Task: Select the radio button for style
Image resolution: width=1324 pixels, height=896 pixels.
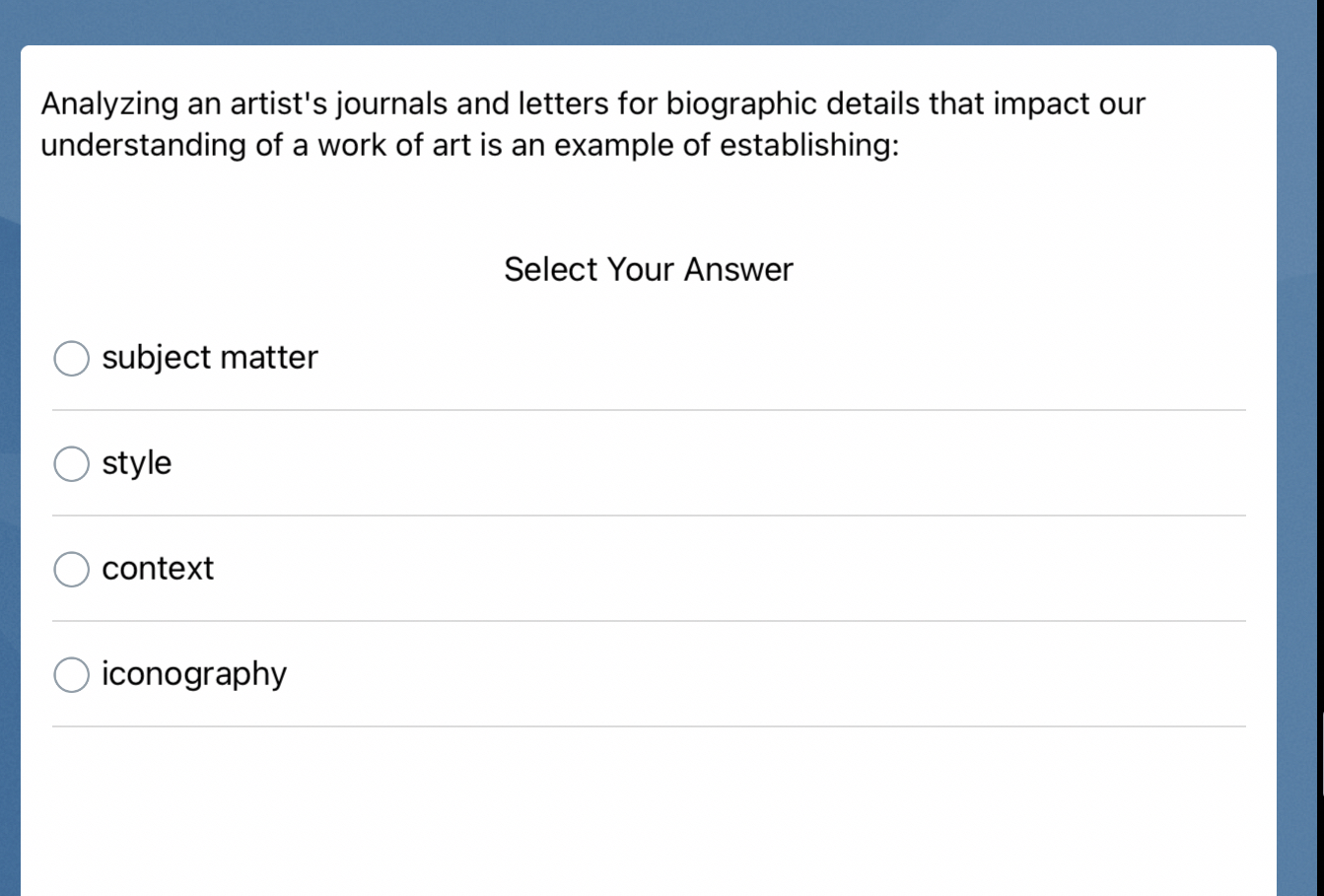Action: tap(71, 463)
